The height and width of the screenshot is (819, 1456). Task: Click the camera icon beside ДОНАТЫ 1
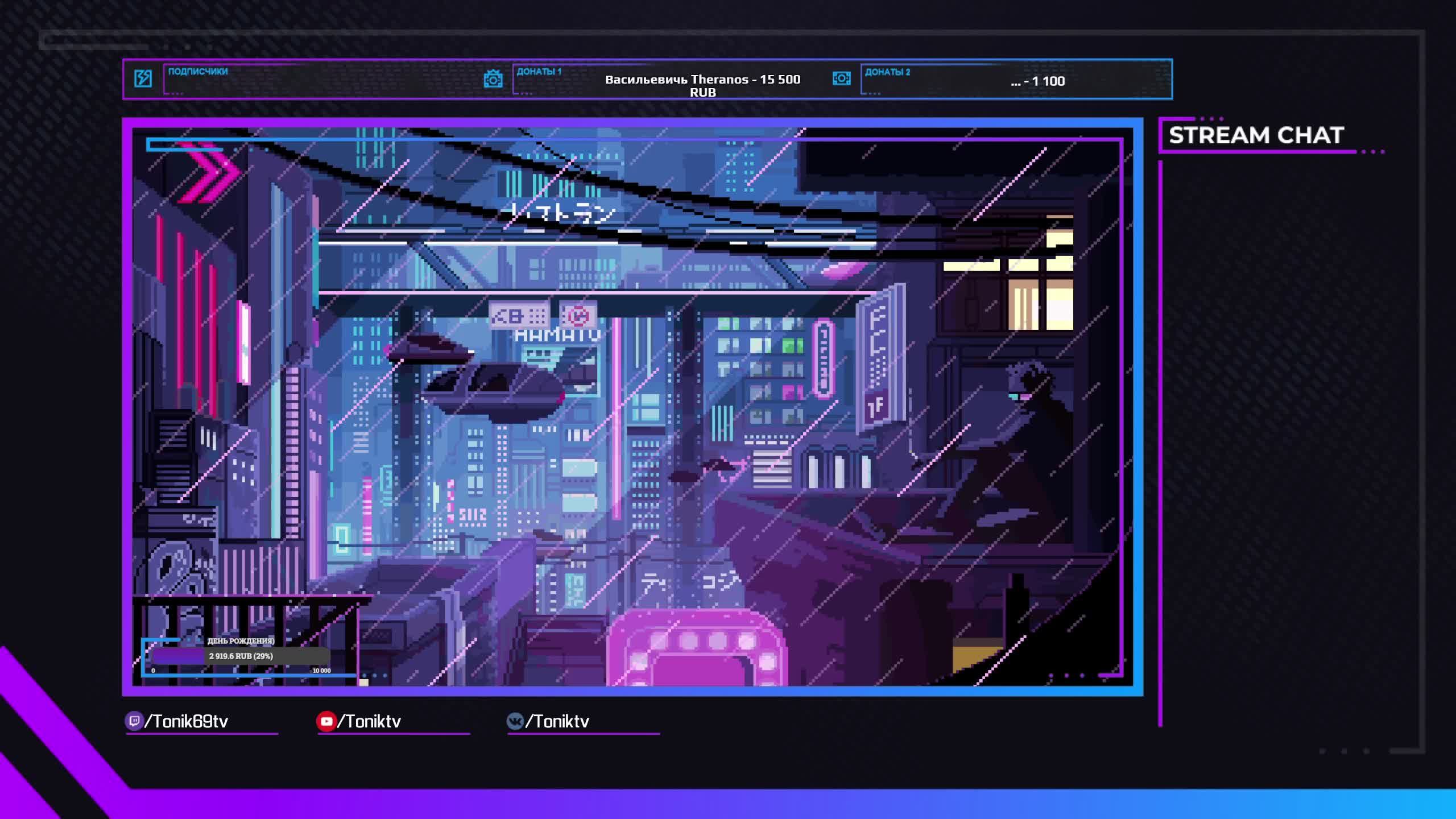(493, 79)
